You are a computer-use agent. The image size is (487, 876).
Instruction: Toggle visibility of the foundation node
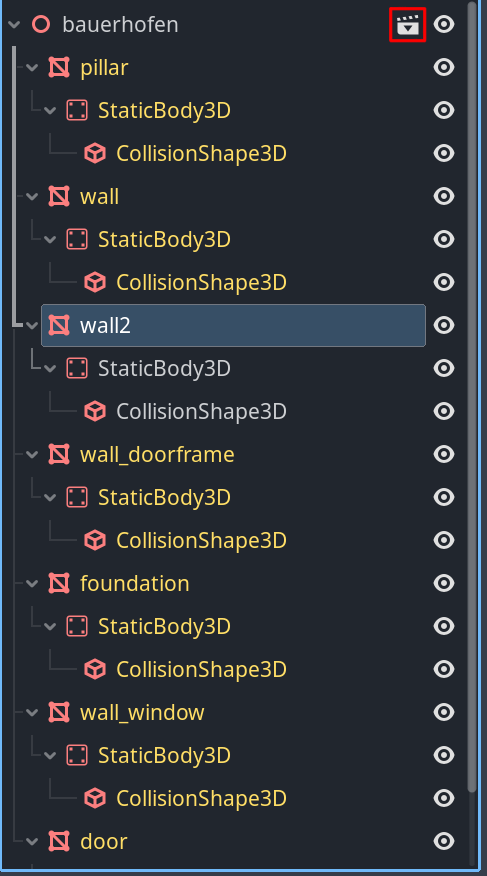coord(444,583)
